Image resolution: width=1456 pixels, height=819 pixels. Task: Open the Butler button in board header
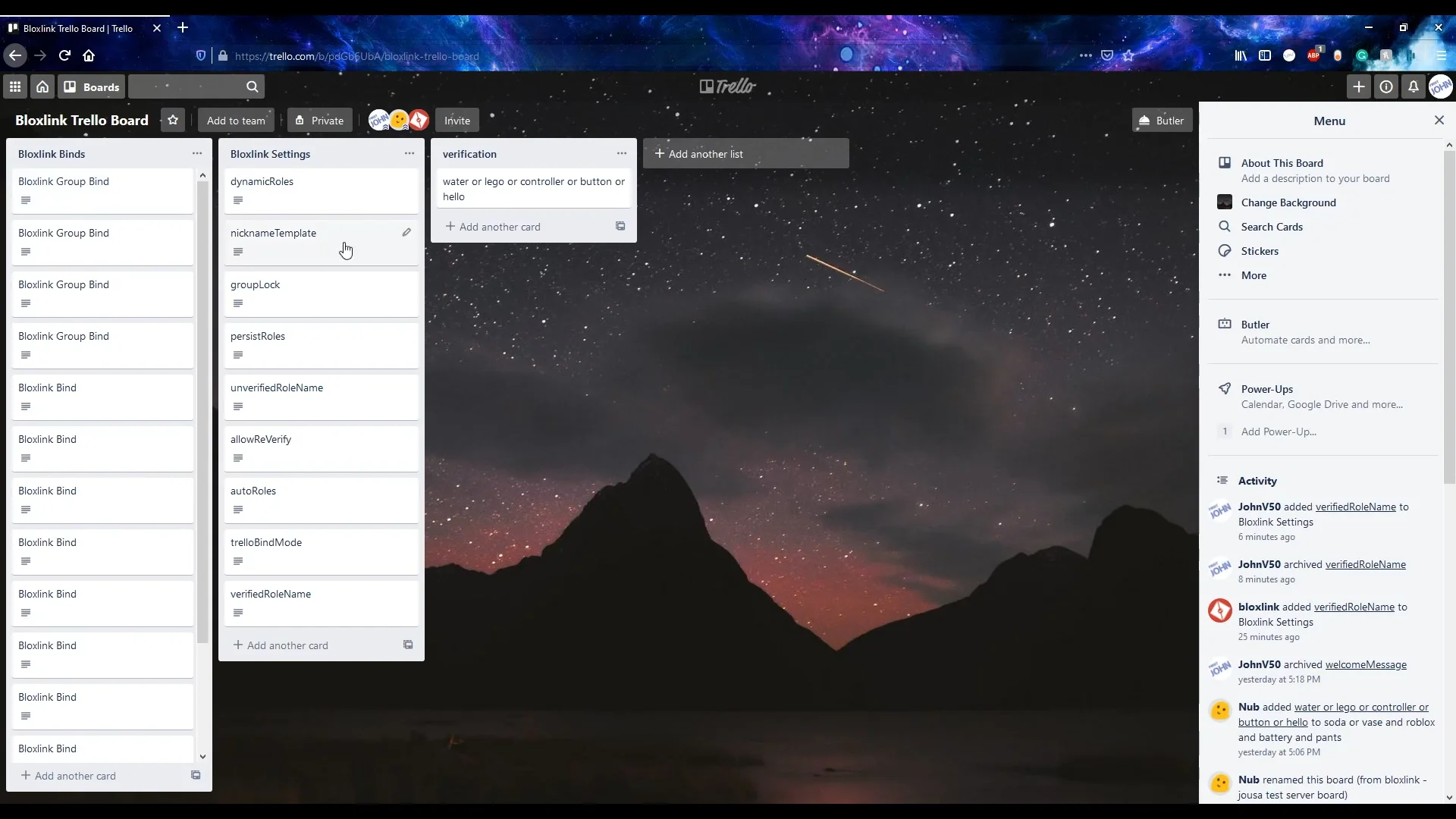[x=1162, y=121]
